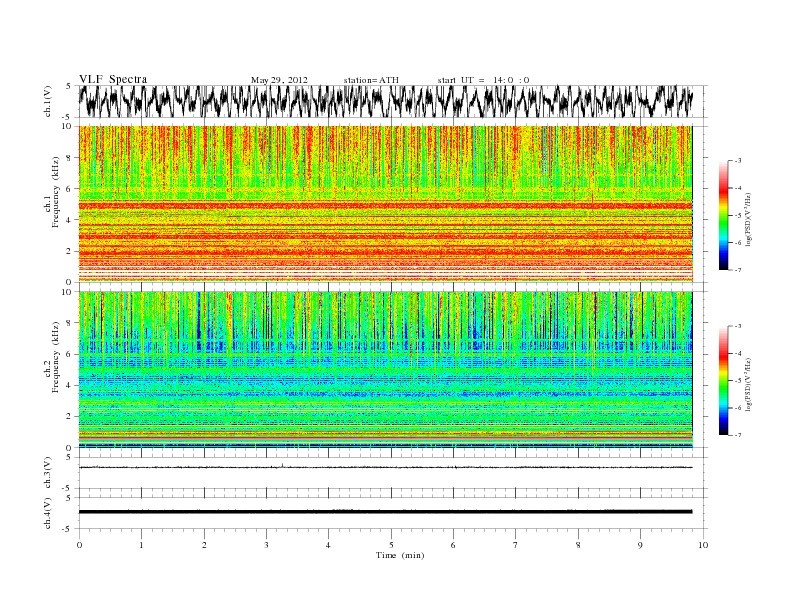Click the ch.2 spectrogram 6 kHz tick label
The image size is (792, 612).
69,354
